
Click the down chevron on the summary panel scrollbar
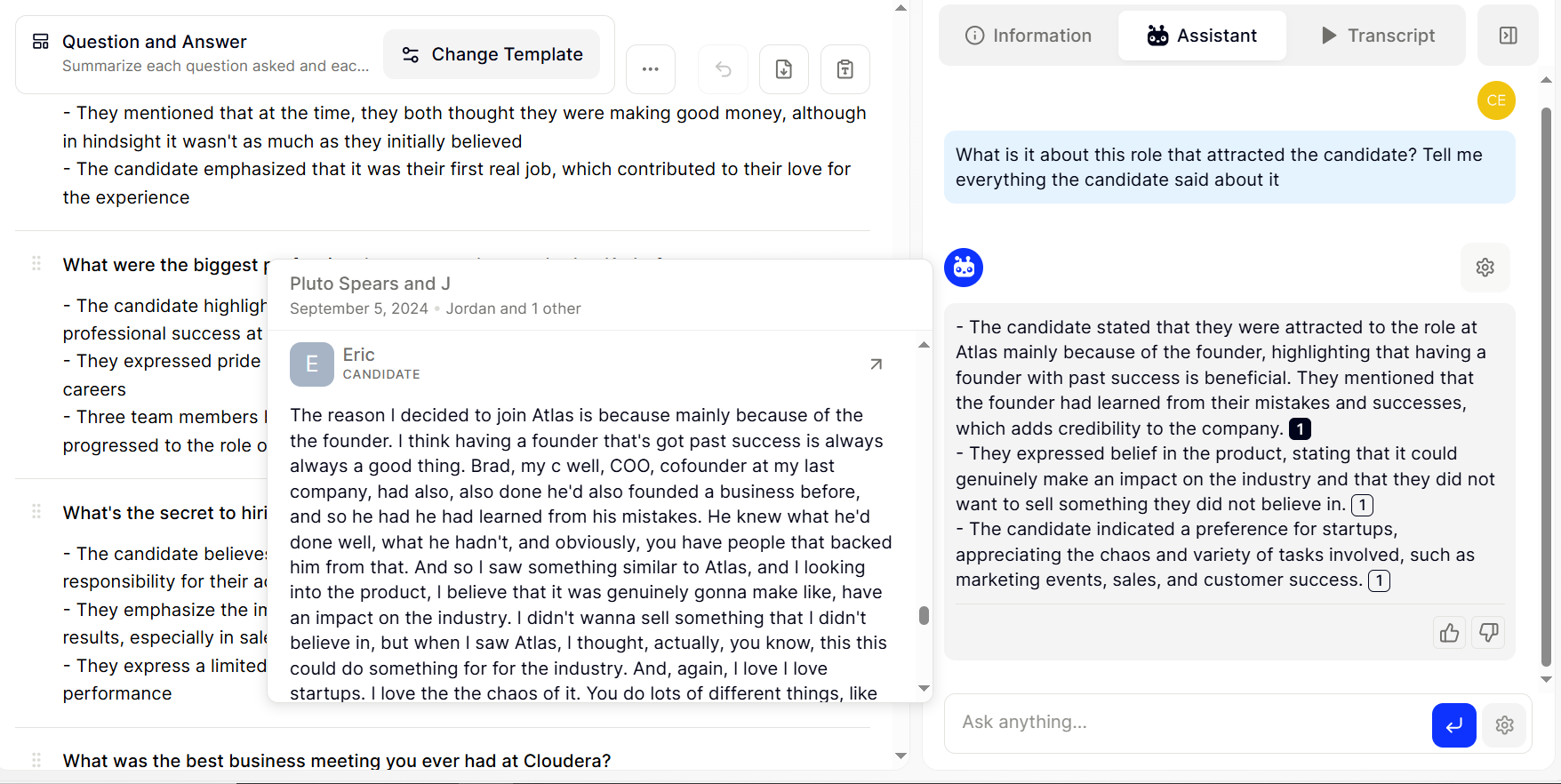coord(901,756)
